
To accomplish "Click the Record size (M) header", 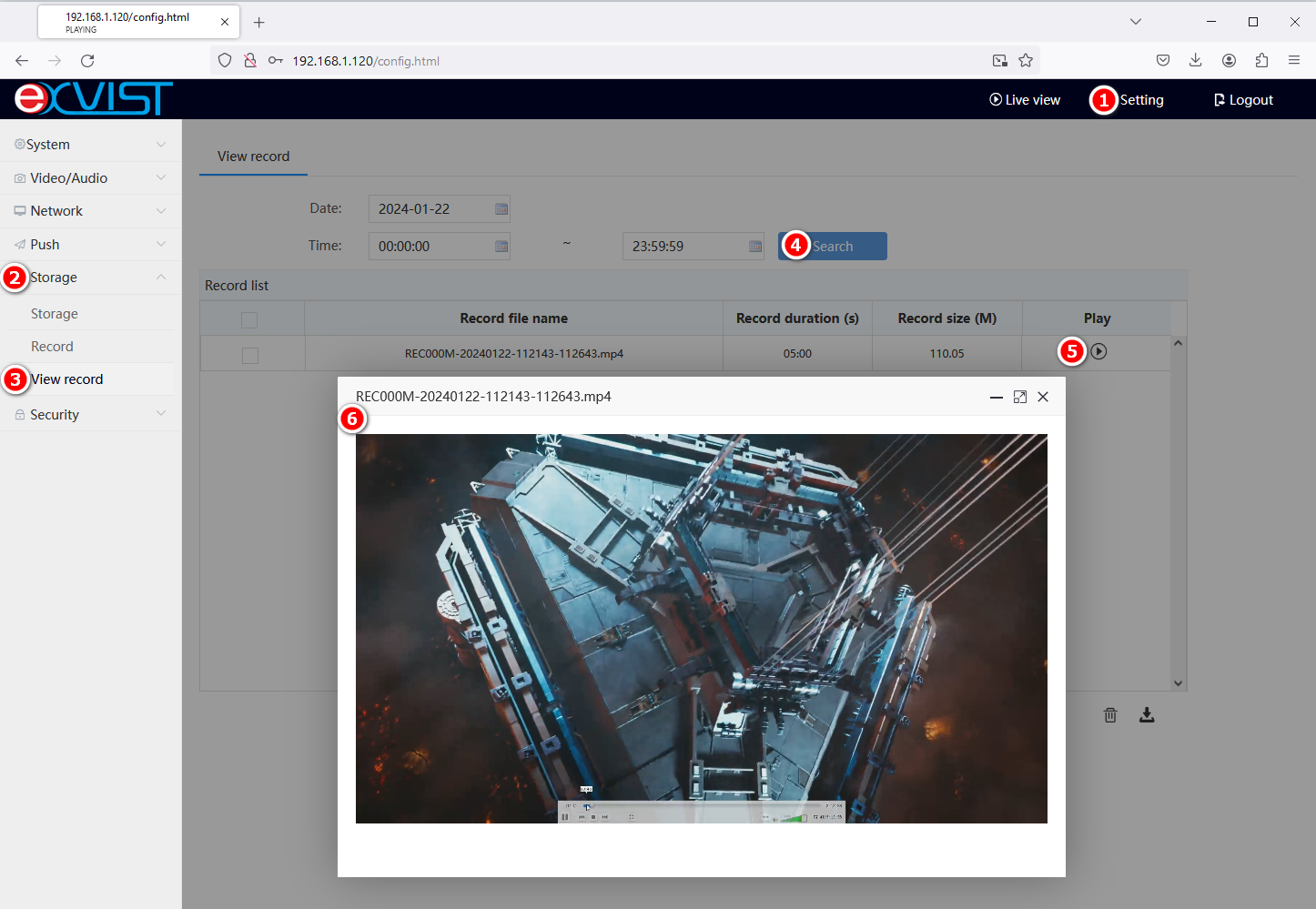I will coord(947,318).
